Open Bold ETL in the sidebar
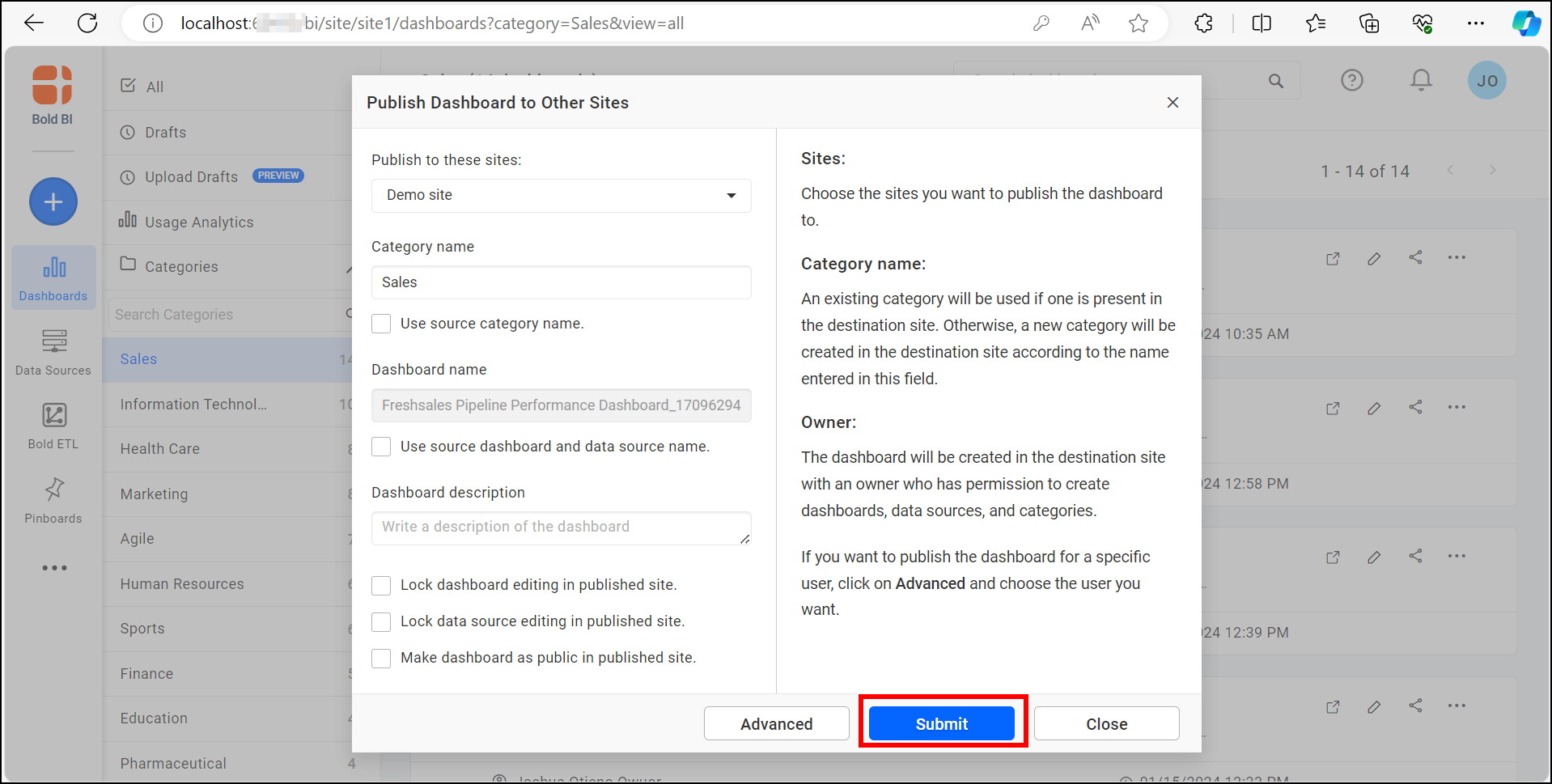The height and width of the screenshot is (784, 1552). 53,426
